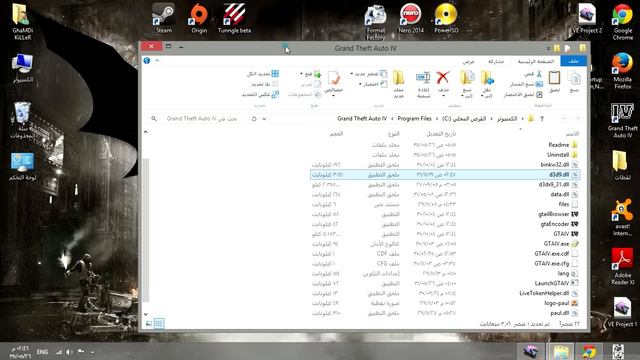The height and width of the screenshot is (360, 640).
Task: Click Select all (تحديد الكل)
Action: pyautogui.click(x=263, y=74)
